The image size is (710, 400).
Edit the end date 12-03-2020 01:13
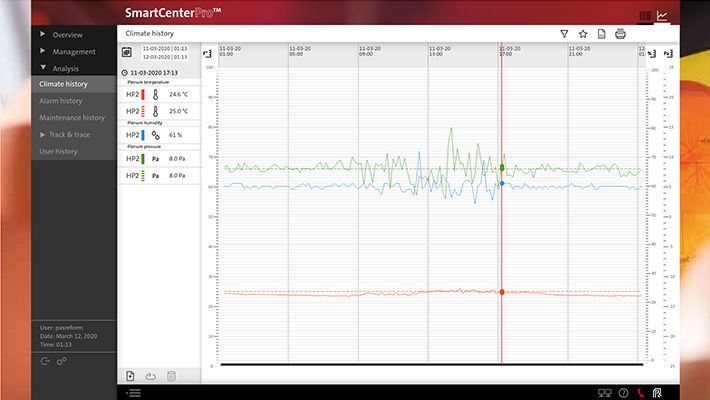[x=165, y=57]
